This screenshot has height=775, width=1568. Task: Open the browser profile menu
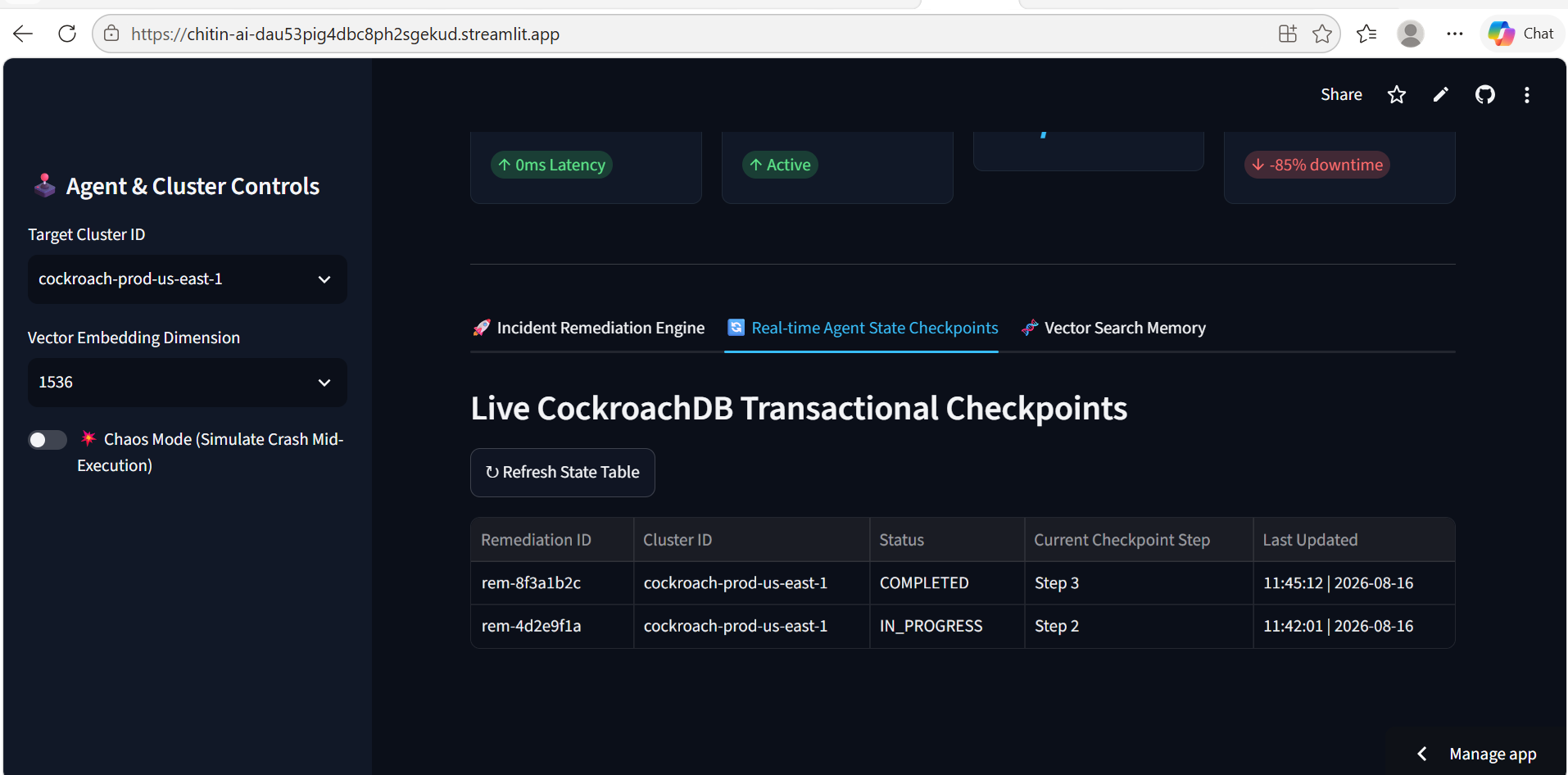[x=1411, y=34]
